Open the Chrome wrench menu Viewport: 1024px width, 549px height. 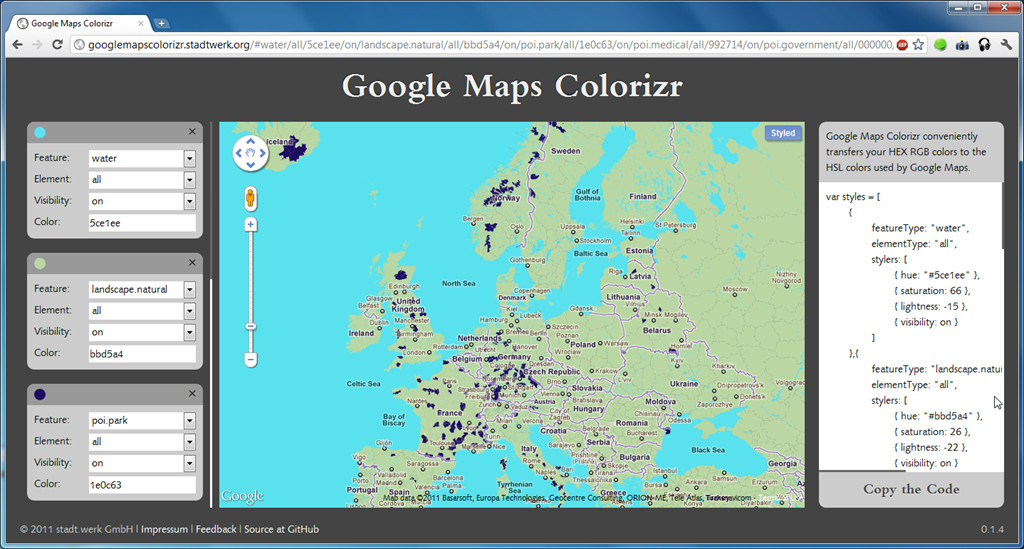(x=1006, y=44)
